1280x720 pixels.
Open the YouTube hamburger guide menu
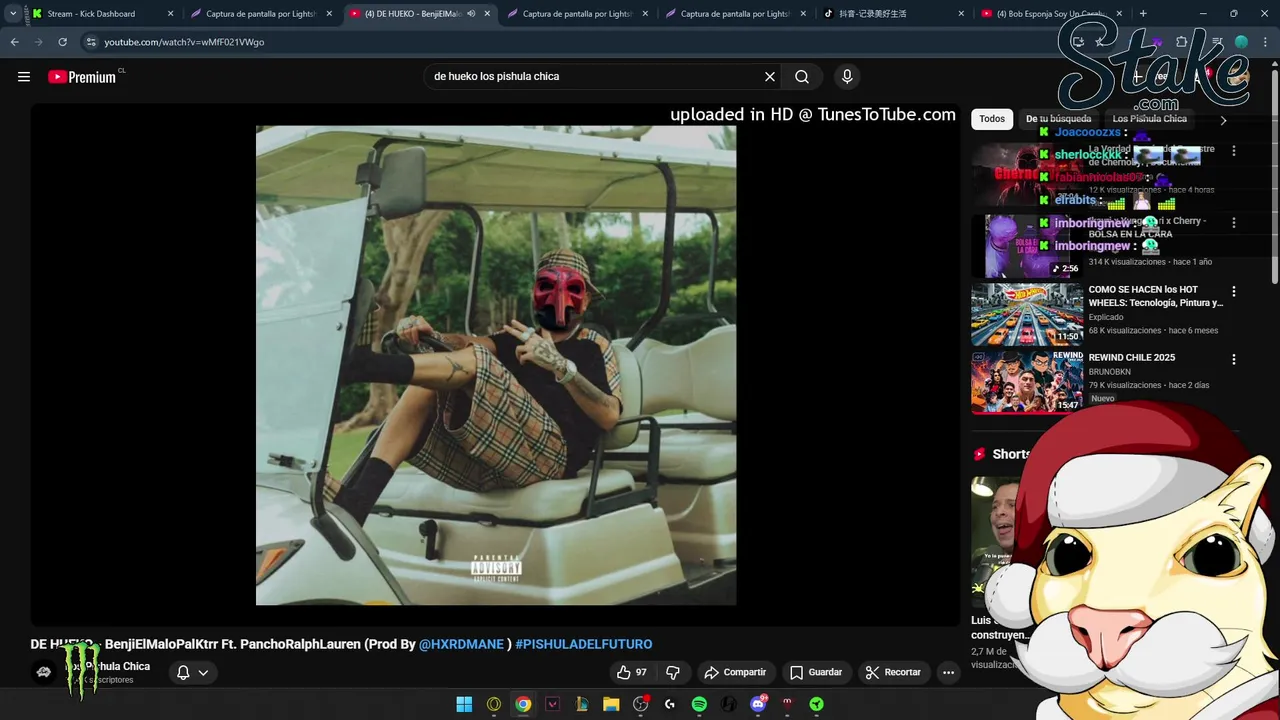click(x=24, y=77)
